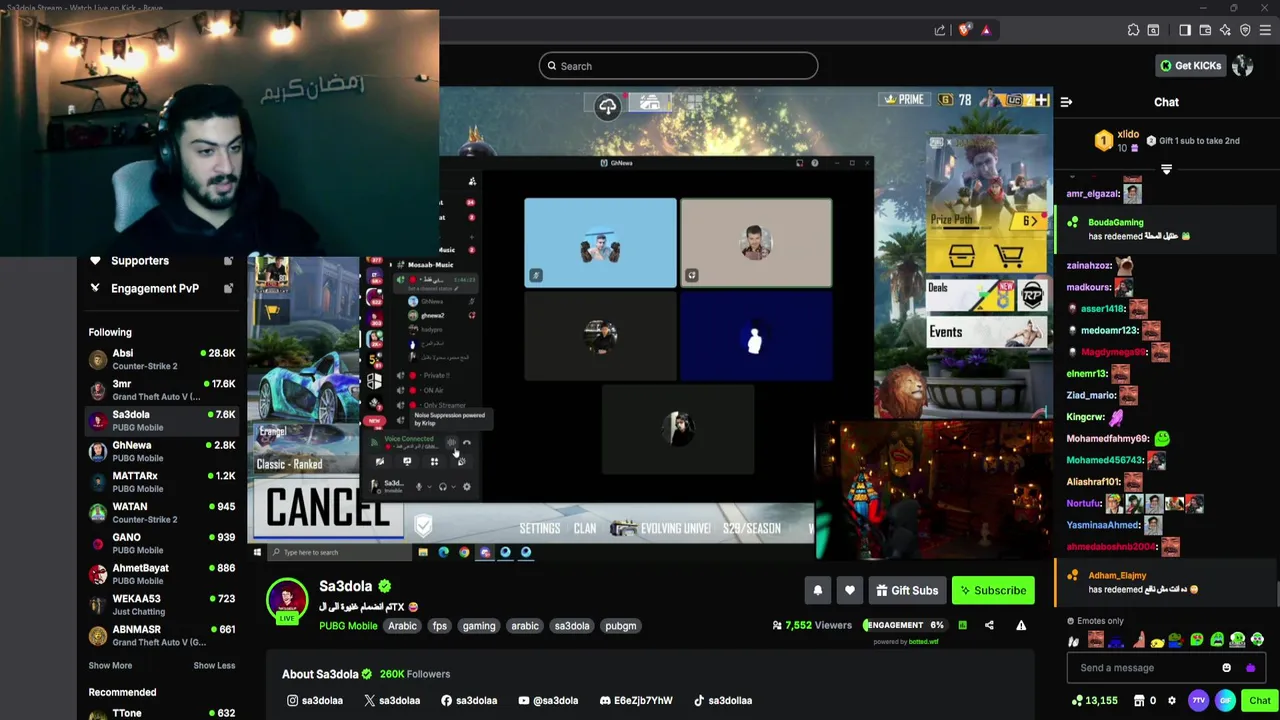Enable notifications with the bell button
Viewport: 1280px width, 720px height.
[817, 590]
